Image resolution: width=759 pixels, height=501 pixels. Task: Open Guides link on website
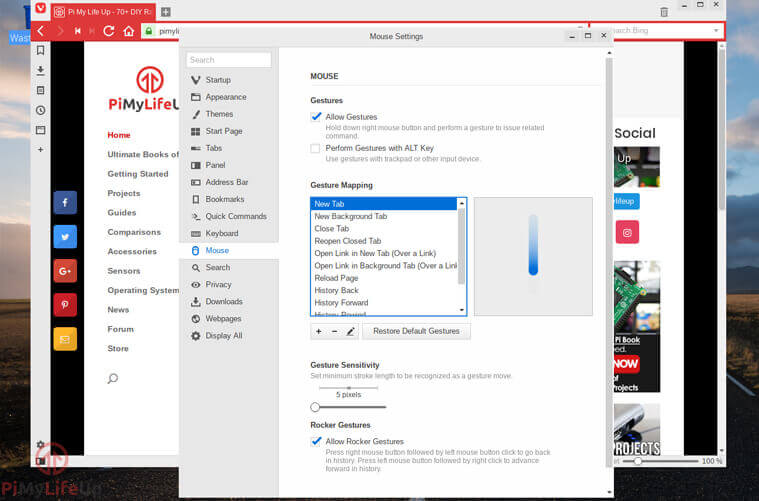121,213
